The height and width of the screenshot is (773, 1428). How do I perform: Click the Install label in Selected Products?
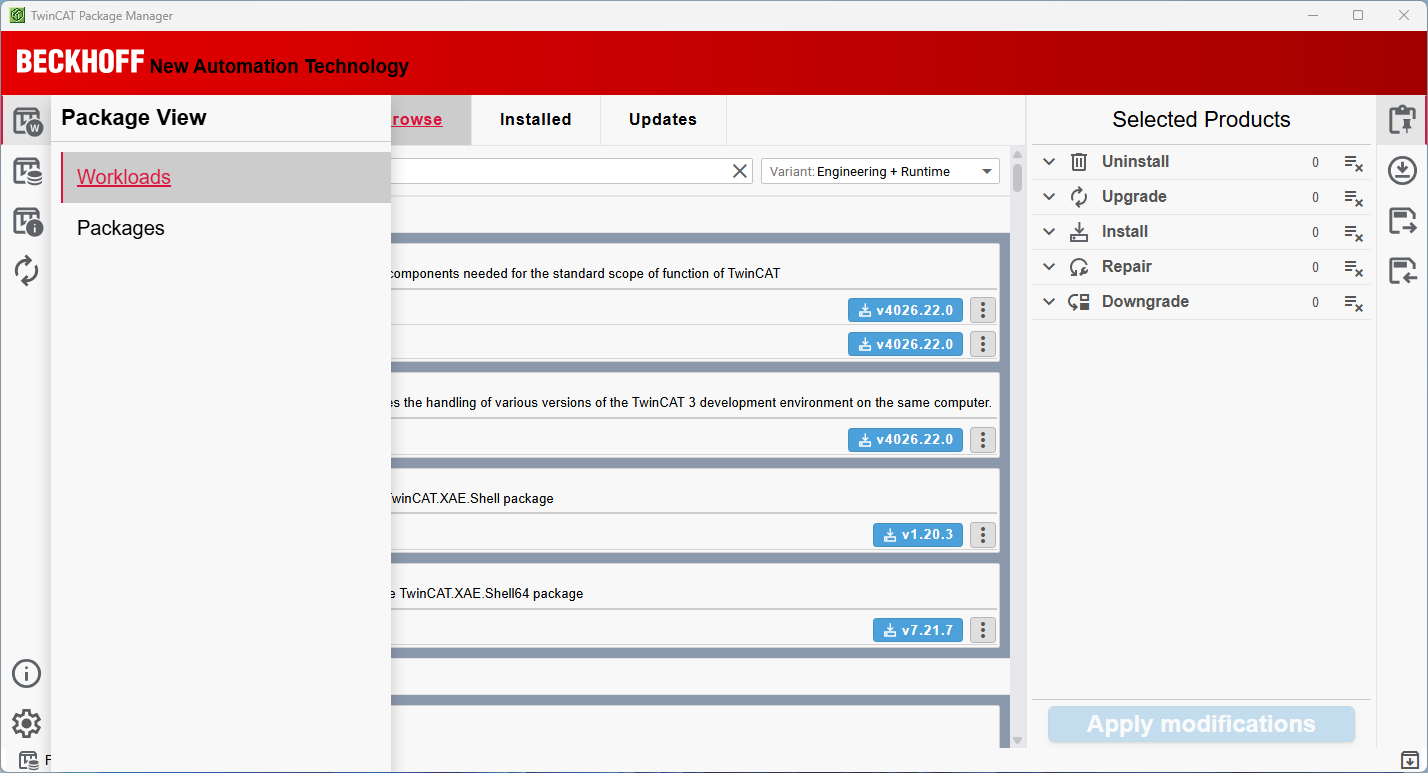pyautogui.click(x=1125, y=232)
